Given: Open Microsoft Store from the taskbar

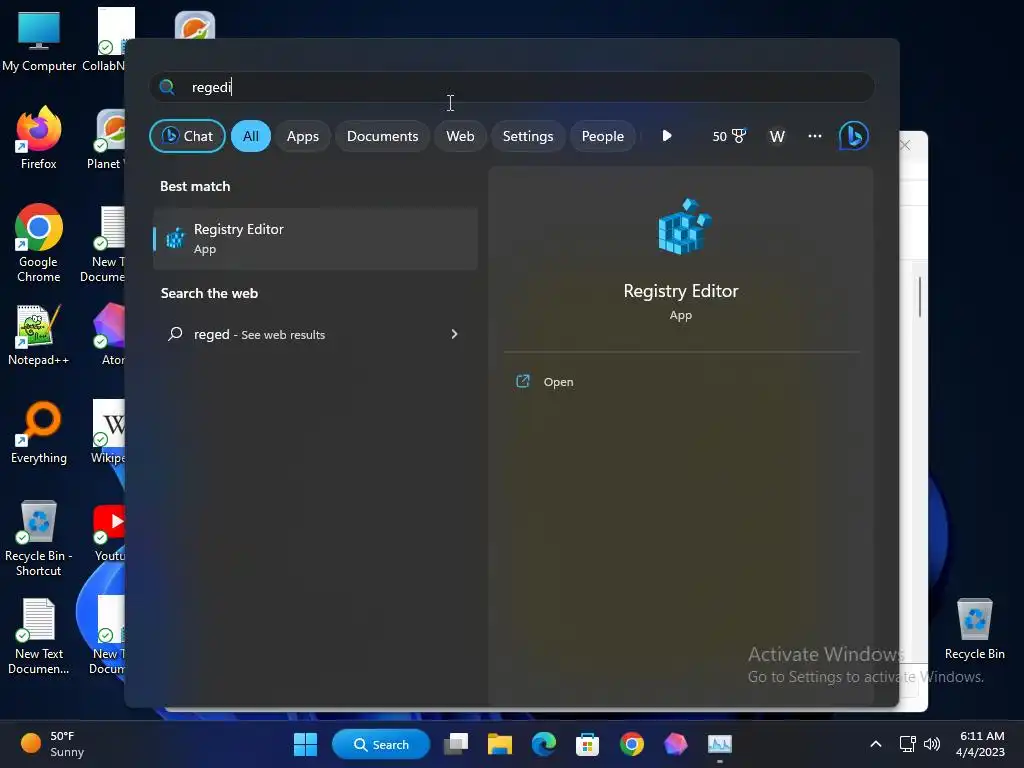Looking at the screenshot, I should click(x=587, y=744).
